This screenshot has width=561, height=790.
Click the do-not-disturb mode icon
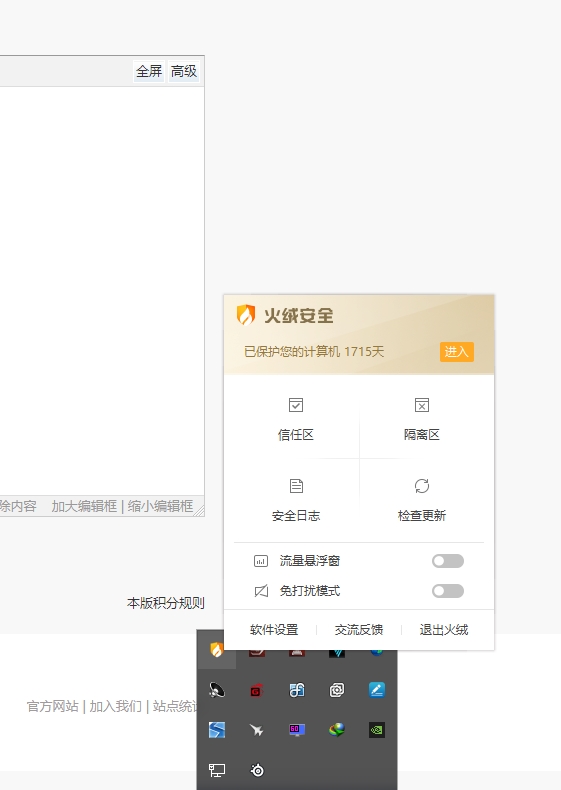(261, 590)
